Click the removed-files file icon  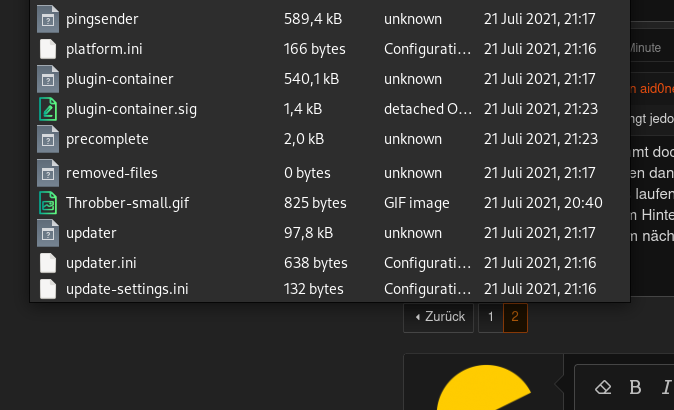click(x=48, y=173)
